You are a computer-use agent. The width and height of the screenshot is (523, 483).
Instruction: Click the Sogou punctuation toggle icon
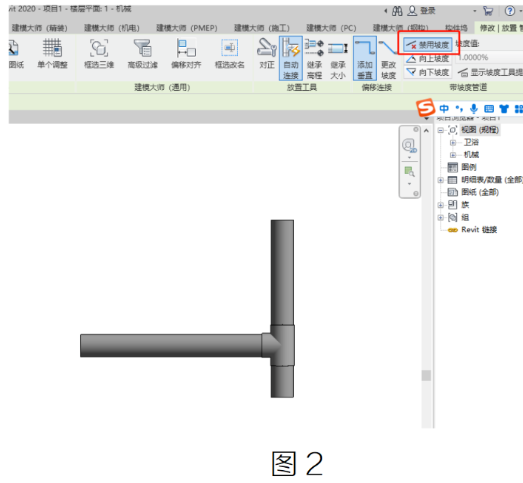point(459,109)
